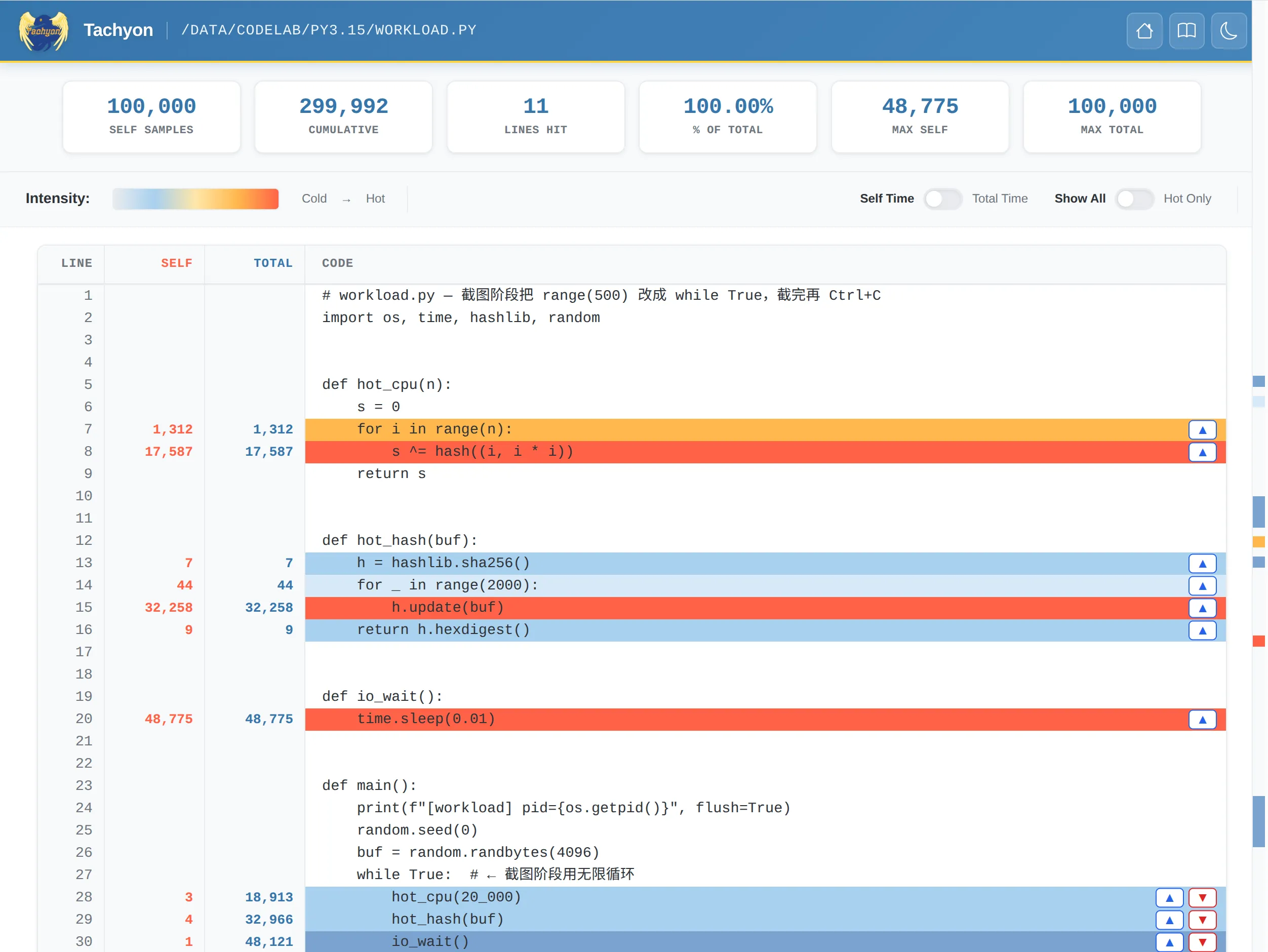Click the Max Total 100,000 card
Screen dimensions: 1268x952
[x=1112, y=117]
